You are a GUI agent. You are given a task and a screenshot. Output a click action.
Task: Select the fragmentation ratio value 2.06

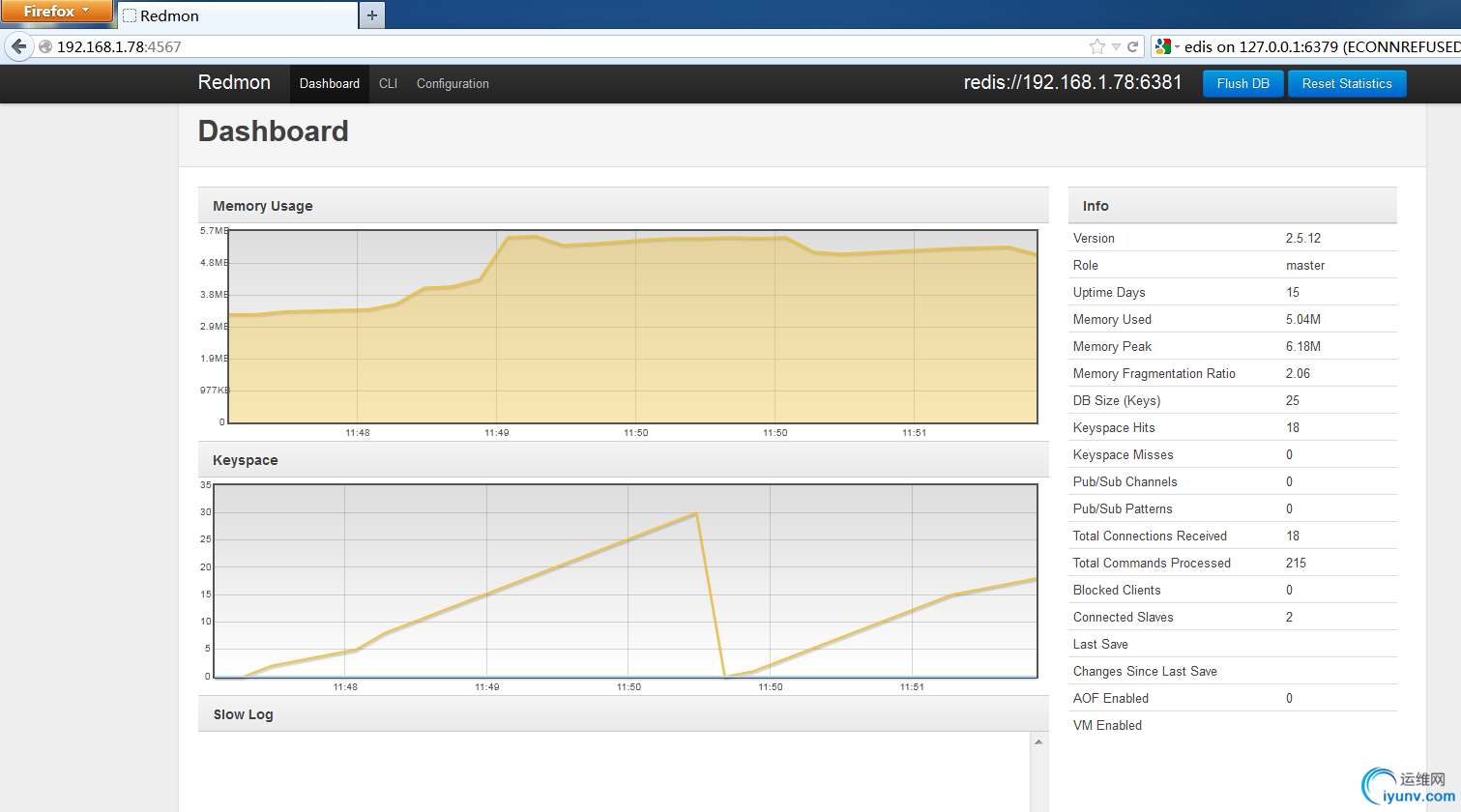tap(1299, 374)
